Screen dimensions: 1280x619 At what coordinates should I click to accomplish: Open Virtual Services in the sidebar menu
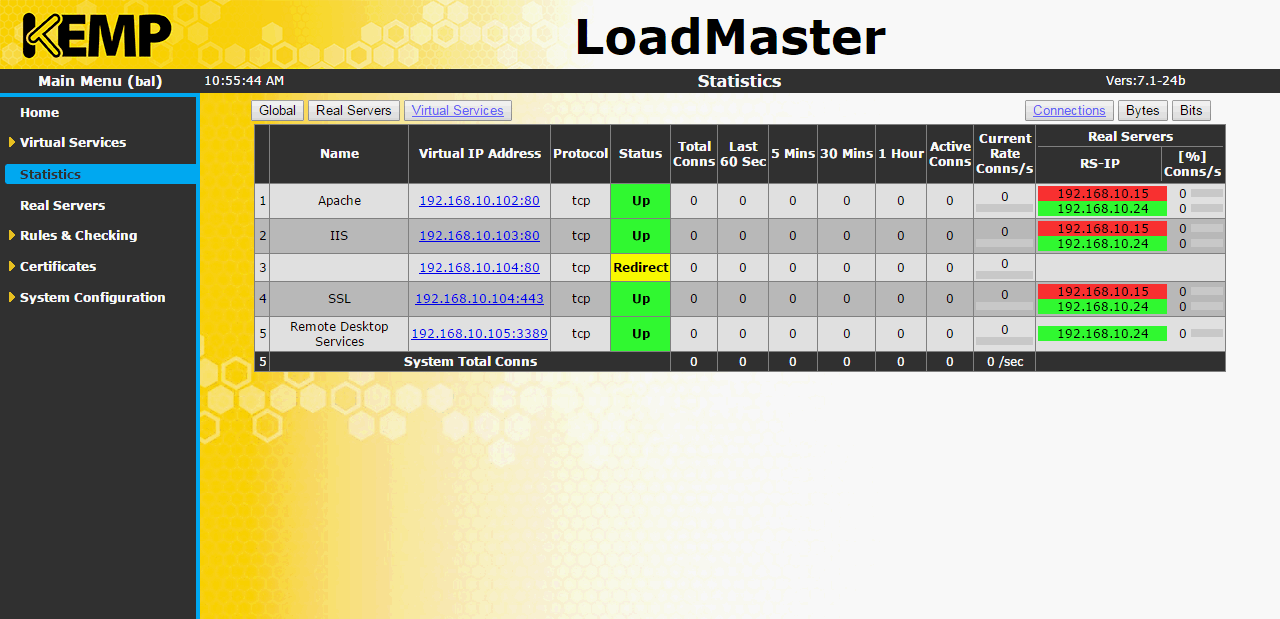pyautogui.click(x=73, y=142)
